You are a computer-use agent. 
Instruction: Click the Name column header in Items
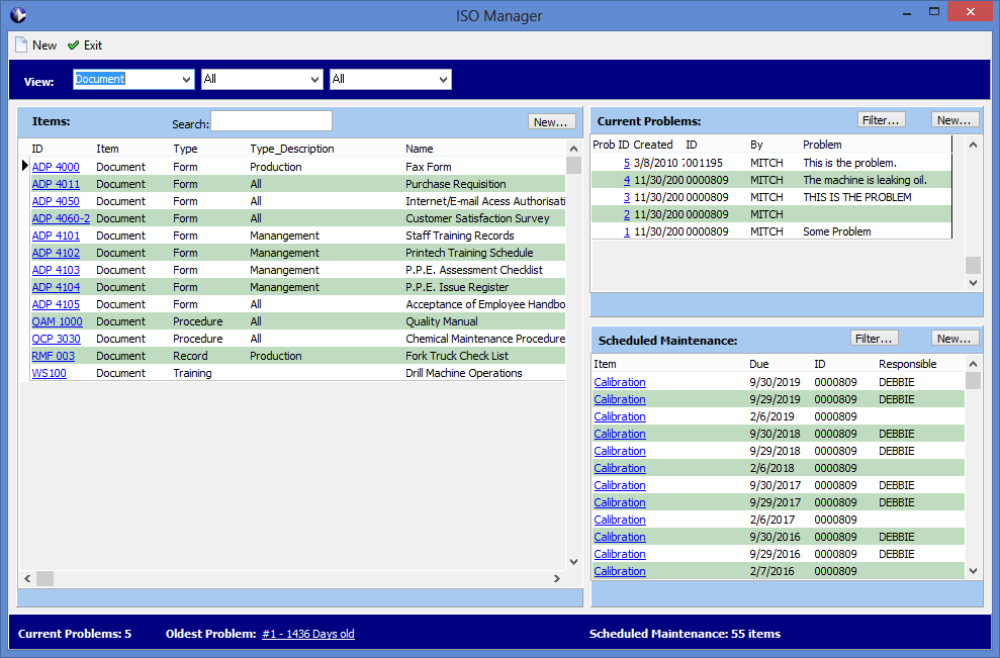419,149
